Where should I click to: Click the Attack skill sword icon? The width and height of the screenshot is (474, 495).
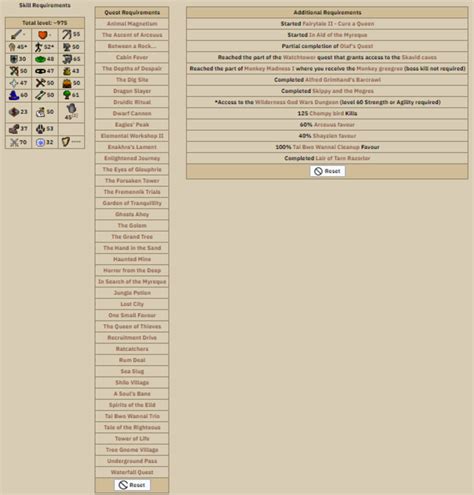[x=16, y=34]
